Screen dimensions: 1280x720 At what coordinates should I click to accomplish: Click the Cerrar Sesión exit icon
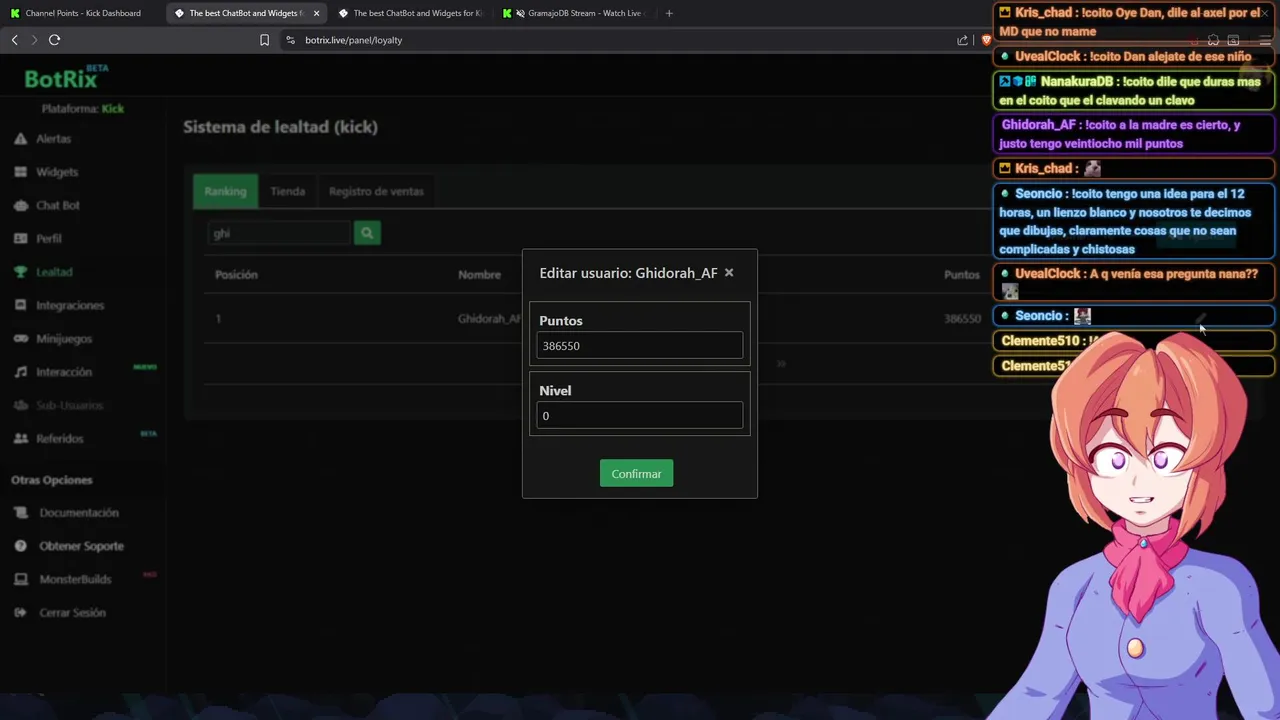pyautogui.click(x=20, y=613)
